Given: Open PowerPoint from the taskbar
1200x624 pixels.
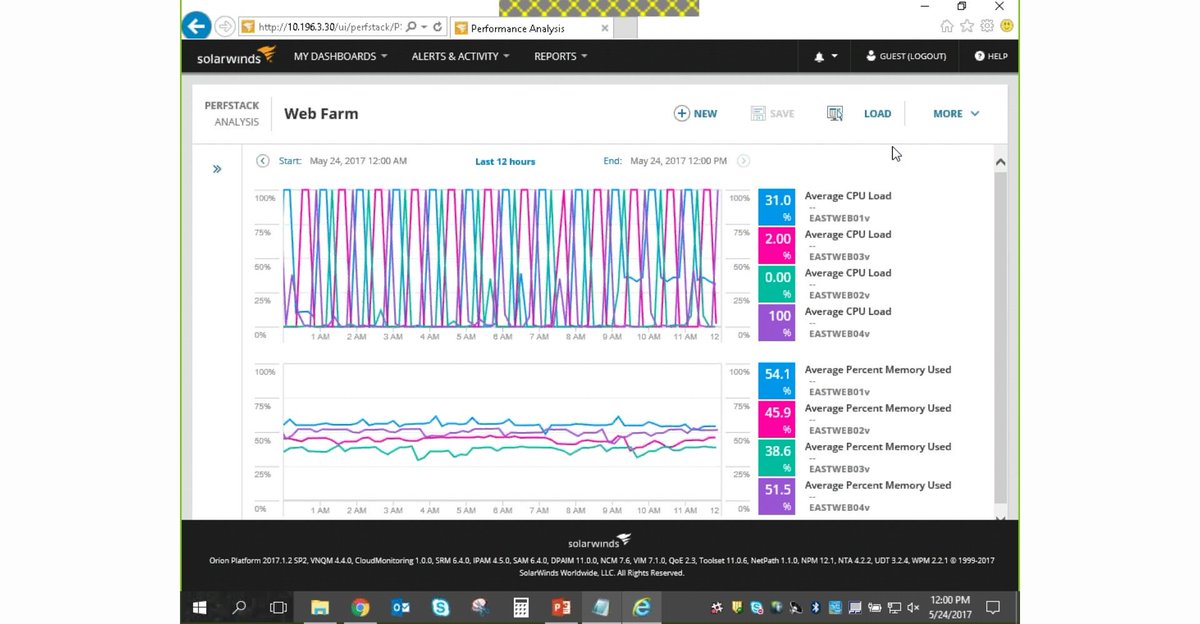Looking at the screenshot, I should point(560,607).
